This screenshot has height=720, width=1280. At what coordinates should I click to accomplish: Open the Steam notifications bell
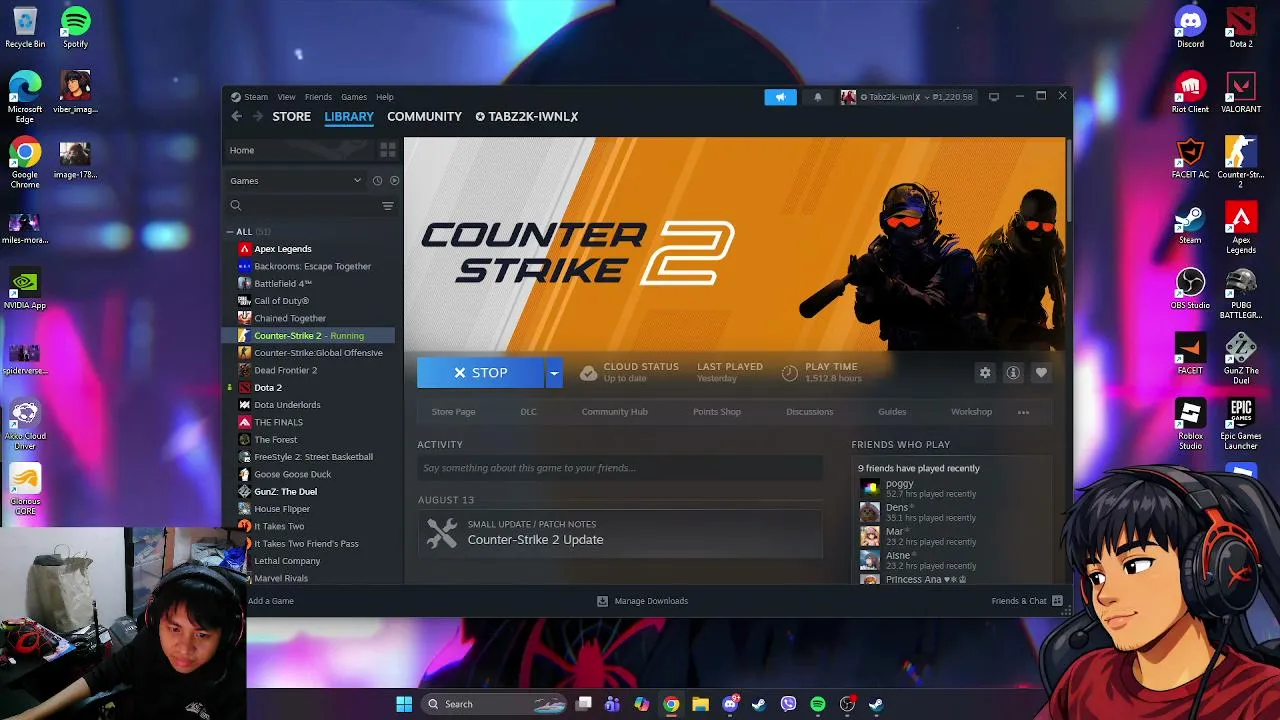coord(818,97)
